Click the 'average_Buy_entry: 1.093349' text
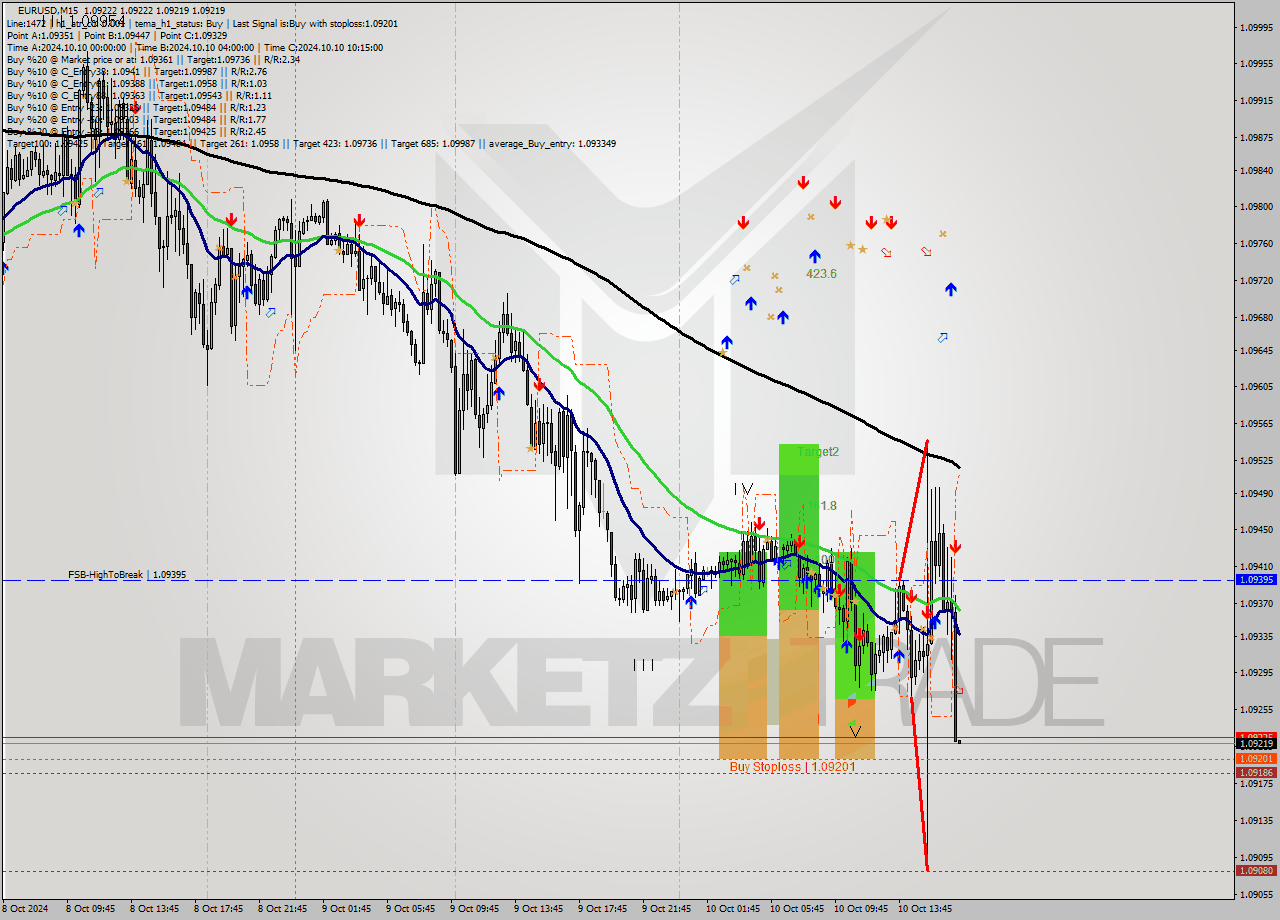This screenshot has height=920, width=1280. pos(552,143)
